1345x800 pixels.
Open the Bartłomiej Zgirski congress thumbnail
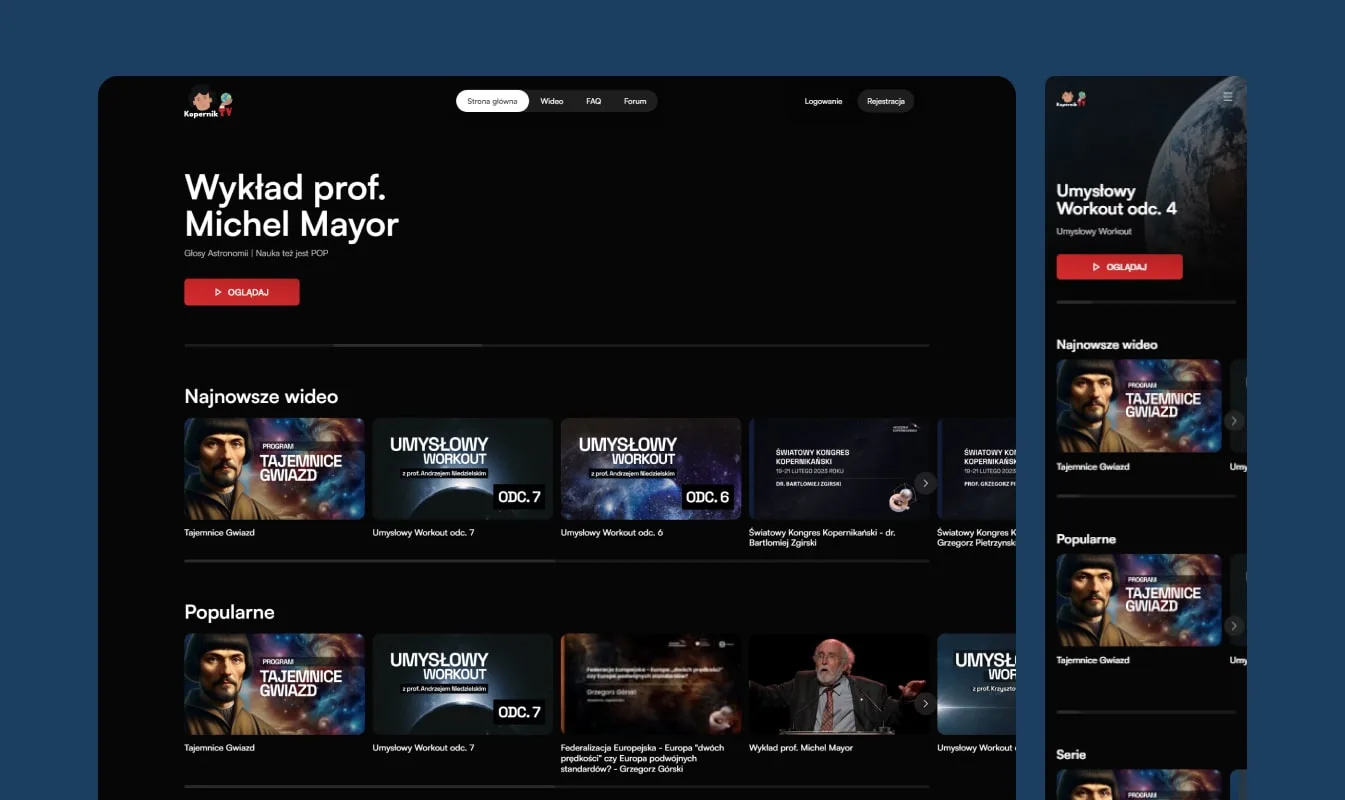pos(839,469)
